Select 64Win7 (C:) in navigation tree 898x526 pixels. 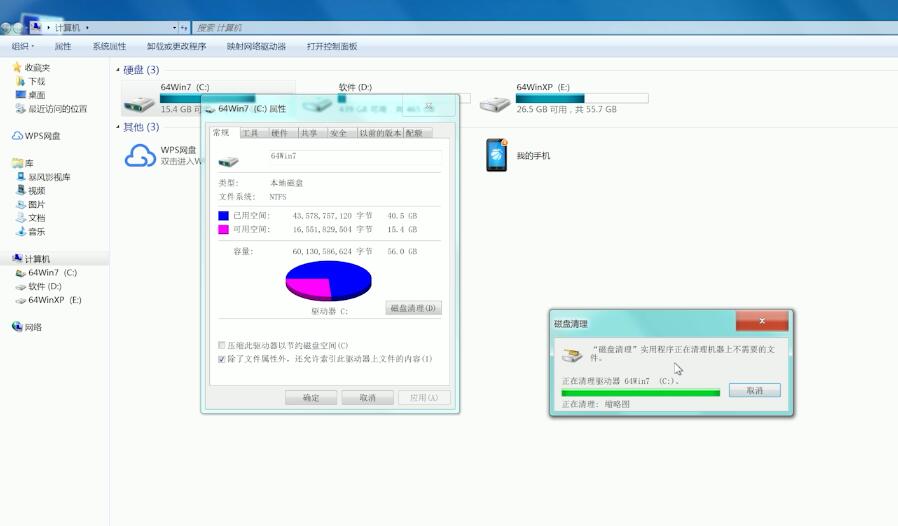46,273
